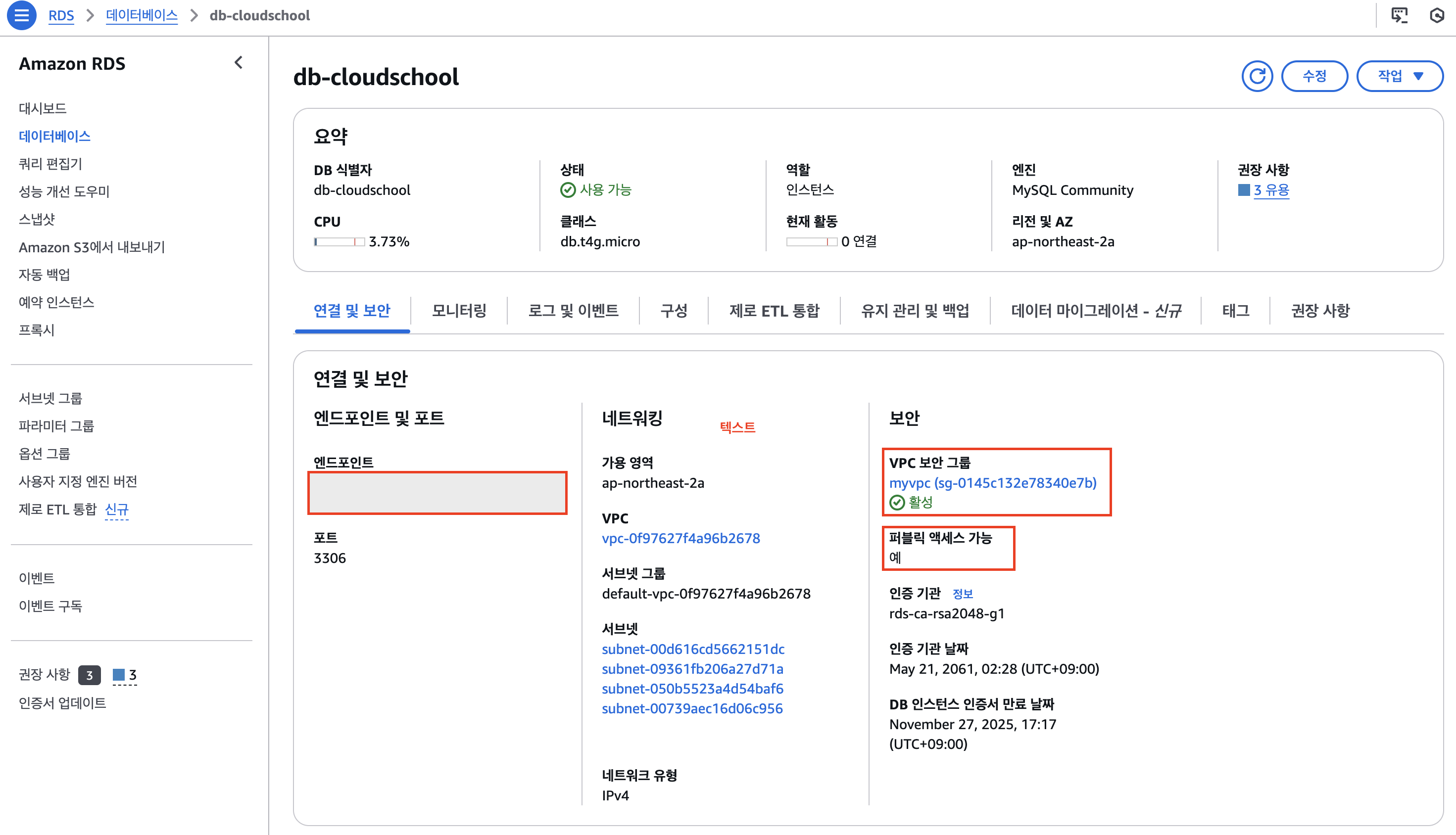This screenshot has width=1456, height=835.
Task: Click the refresh circular arrow button
Action: (x=1257, y=76)
